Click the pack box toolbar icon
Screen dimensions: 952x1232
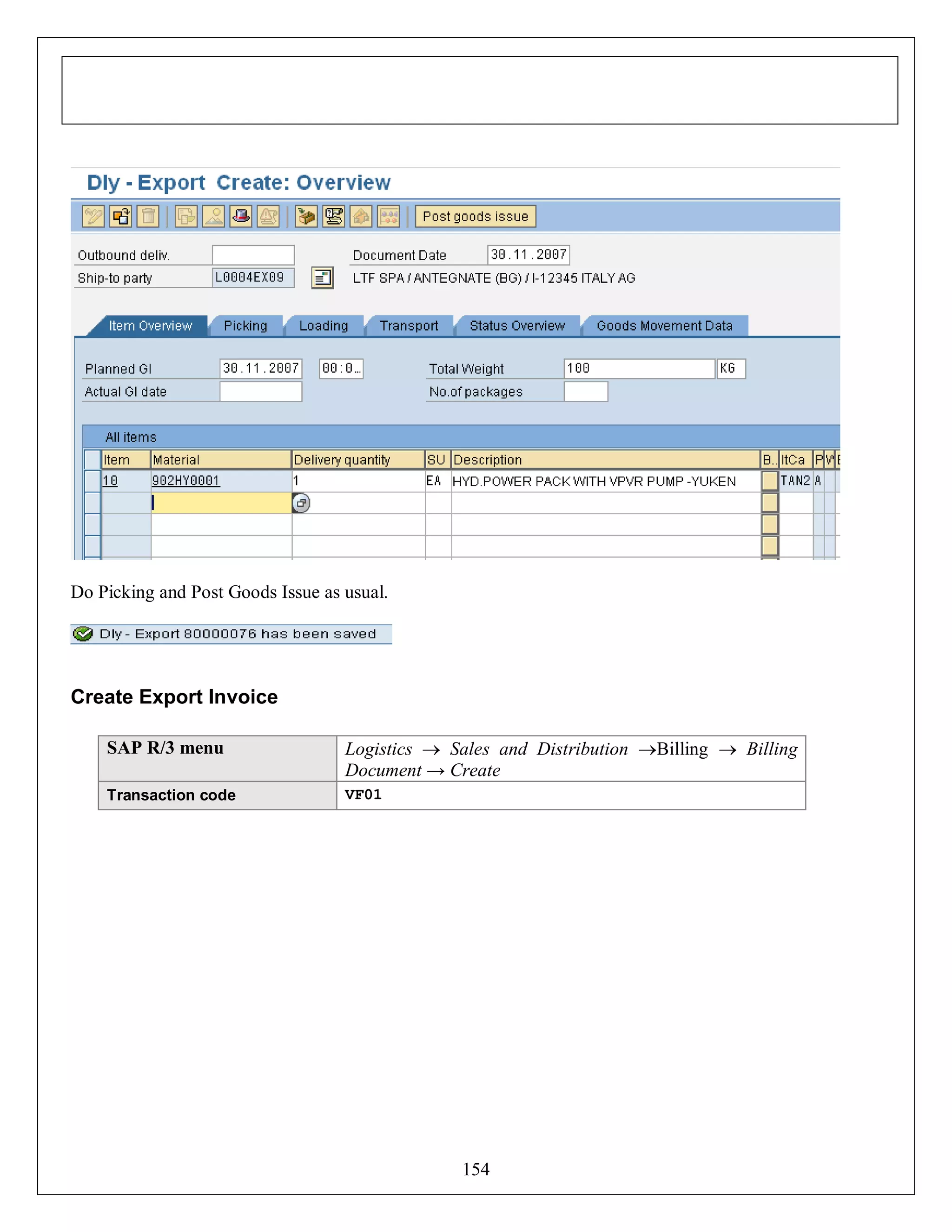click(306, 217)
